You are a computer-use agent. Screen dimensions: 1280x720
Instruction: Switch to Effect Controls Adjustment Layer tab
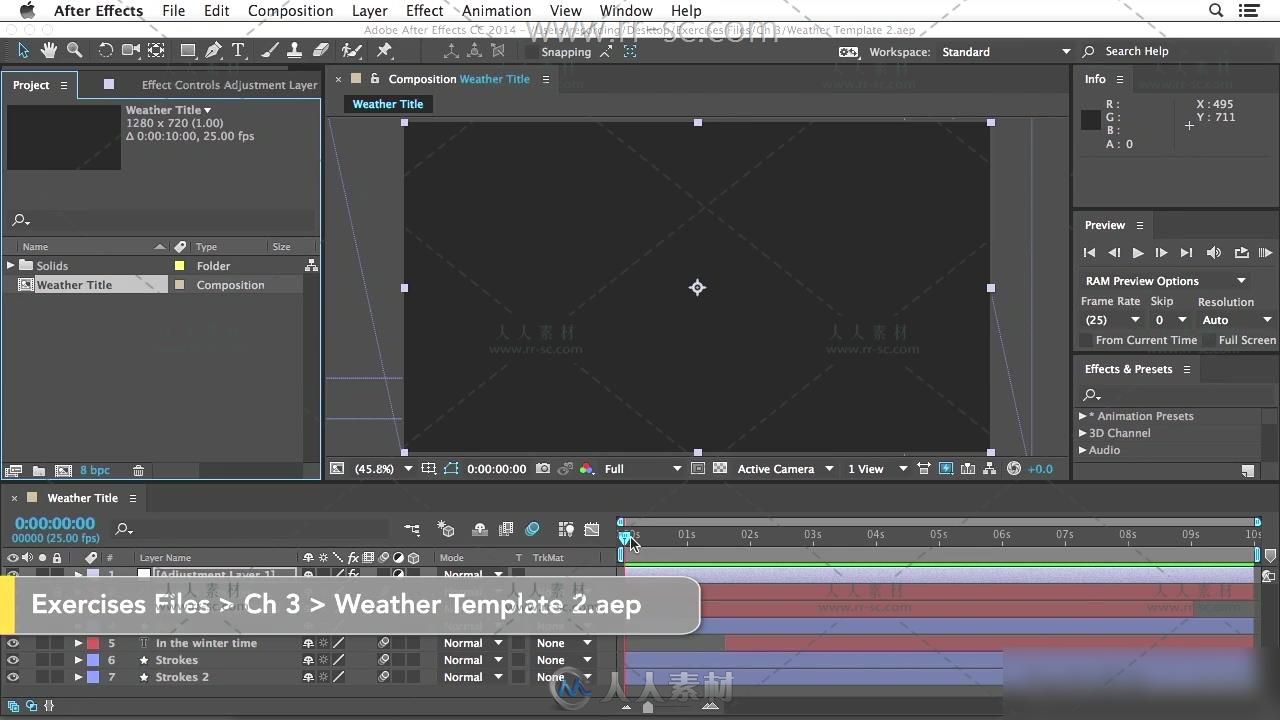[x=229, y=85]
